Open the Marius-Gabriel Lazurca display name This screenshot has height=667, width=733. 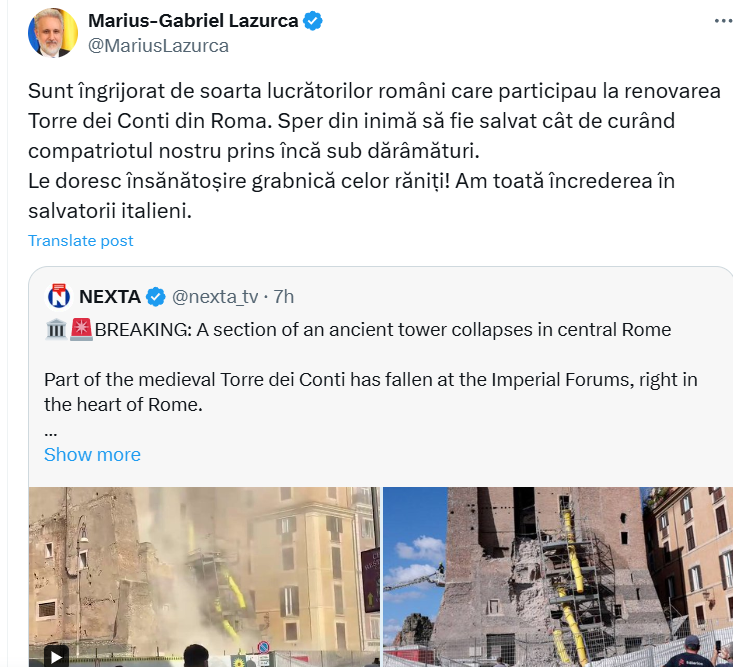pyautogui.click(x=193, y=21)
